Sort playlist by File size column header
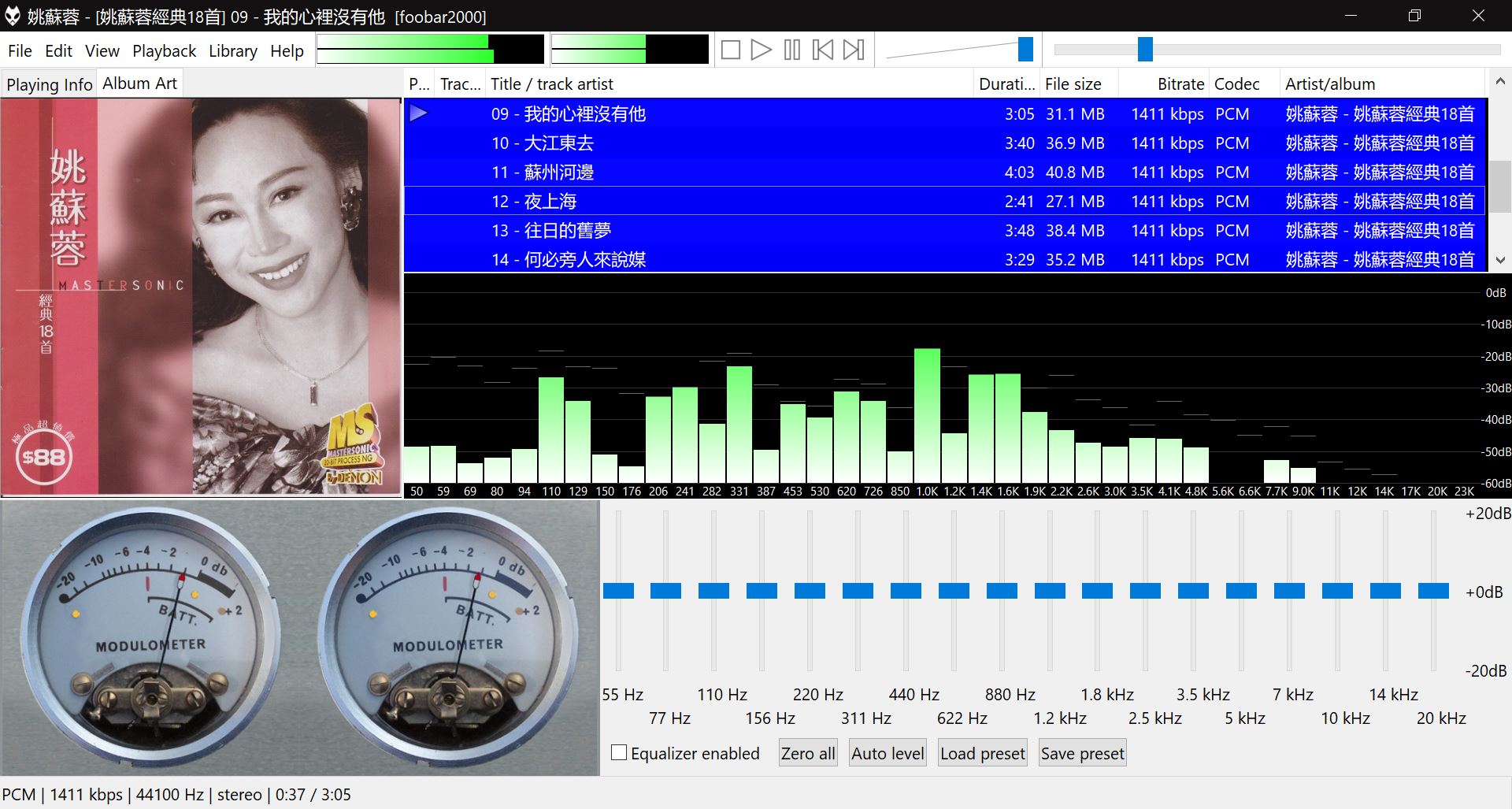Viewport: 1512px width, 809px height. [1079, 84]
